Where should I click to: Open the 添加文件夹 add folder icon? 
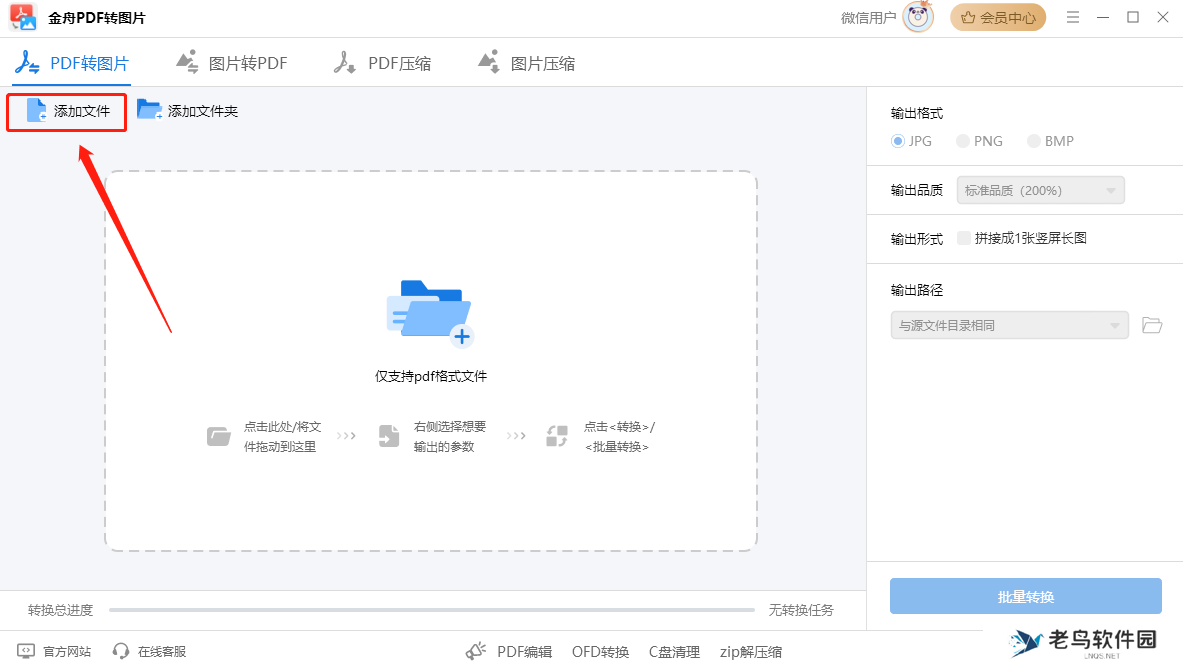pos(151,110)
